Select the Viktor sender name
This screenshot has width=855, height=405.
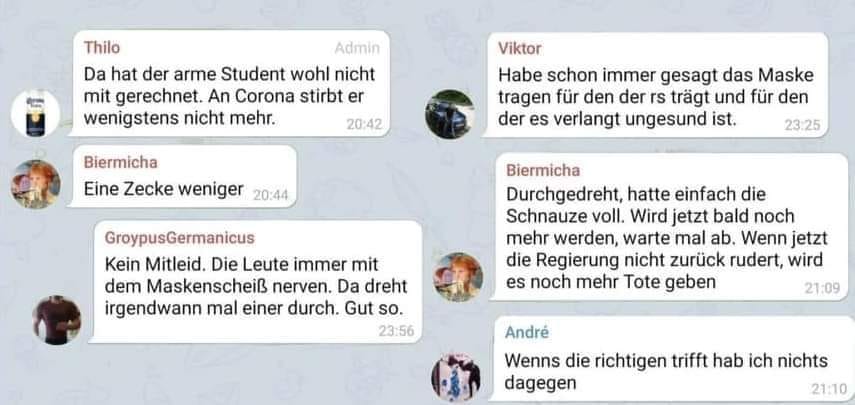tap(520, 49)
